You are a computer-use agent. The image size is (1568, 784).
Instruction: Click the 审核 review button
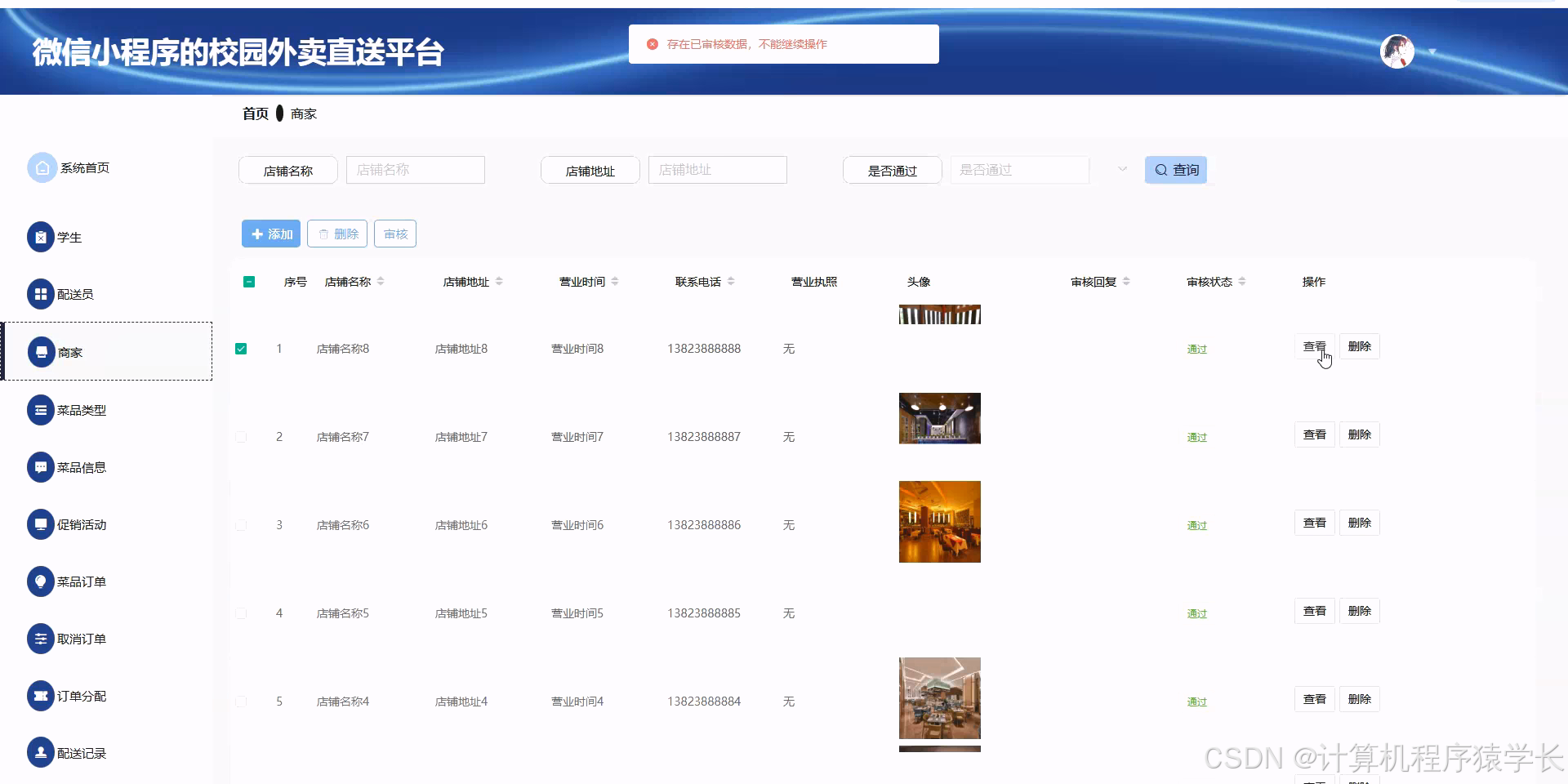tap(395, 234)
